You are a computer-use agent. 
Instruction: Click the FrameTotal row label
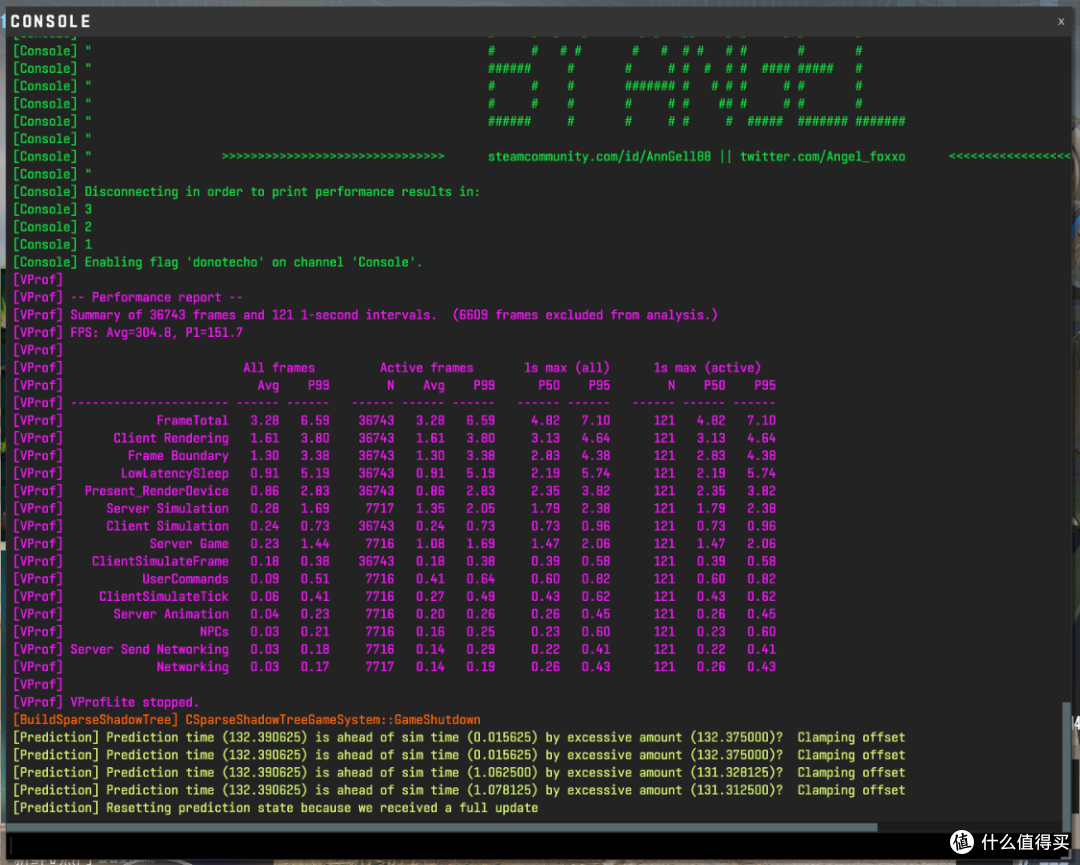[x=192, y=421]
